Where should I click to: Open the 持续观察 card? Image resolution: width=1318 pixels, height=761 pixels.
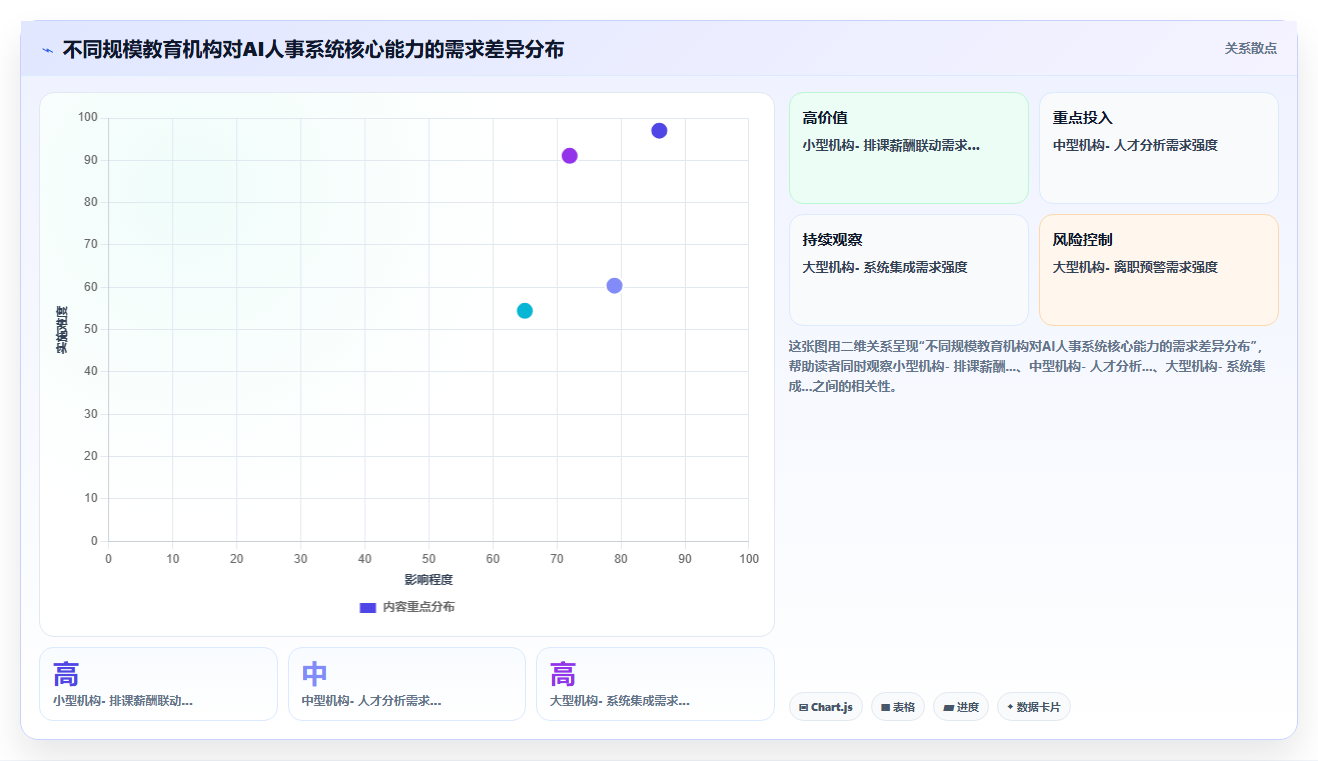tap(909, 270)
